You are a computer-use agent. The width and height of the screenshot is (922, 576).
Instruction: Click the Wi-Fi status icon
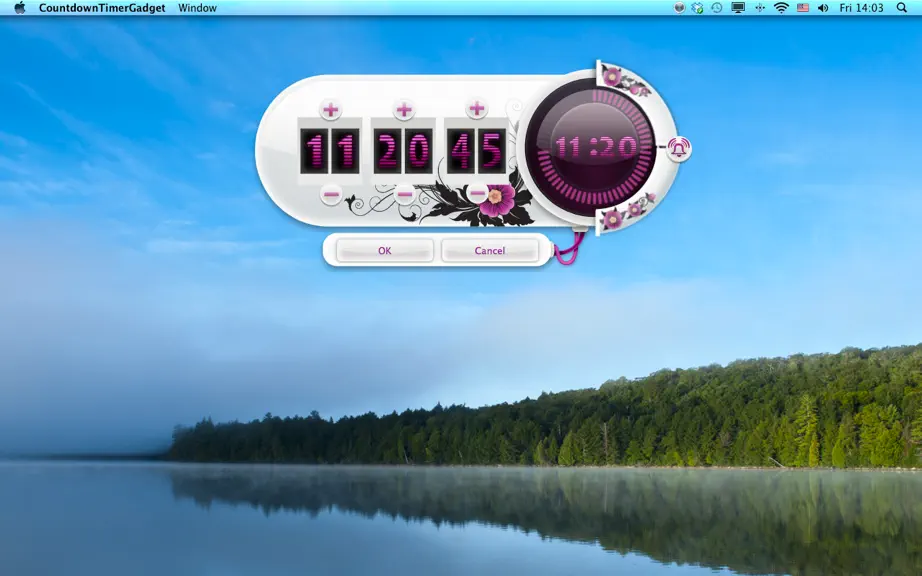(781, 8)
